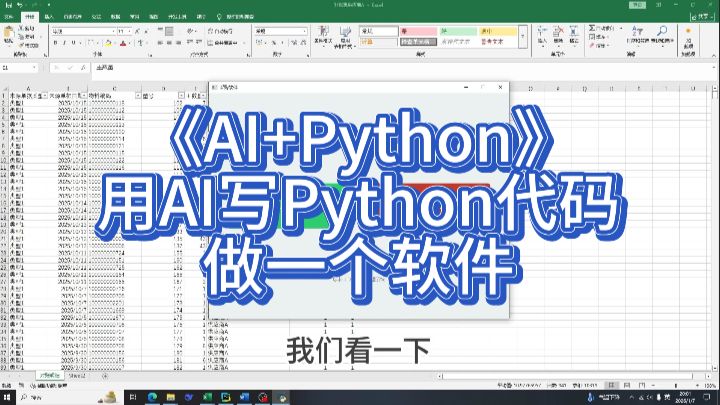Open Excel from the taskbar
Image resolution: width=720 pixels, height=405 pixels.
click(x=207, y=398)
